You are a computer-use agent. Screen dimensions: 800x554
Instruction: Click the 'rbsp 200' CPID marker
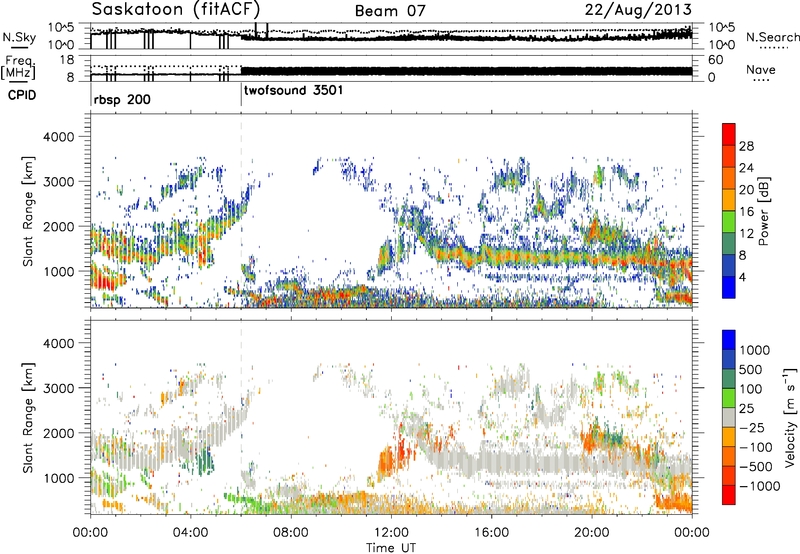pyautogui.click(x=122, y=99)
